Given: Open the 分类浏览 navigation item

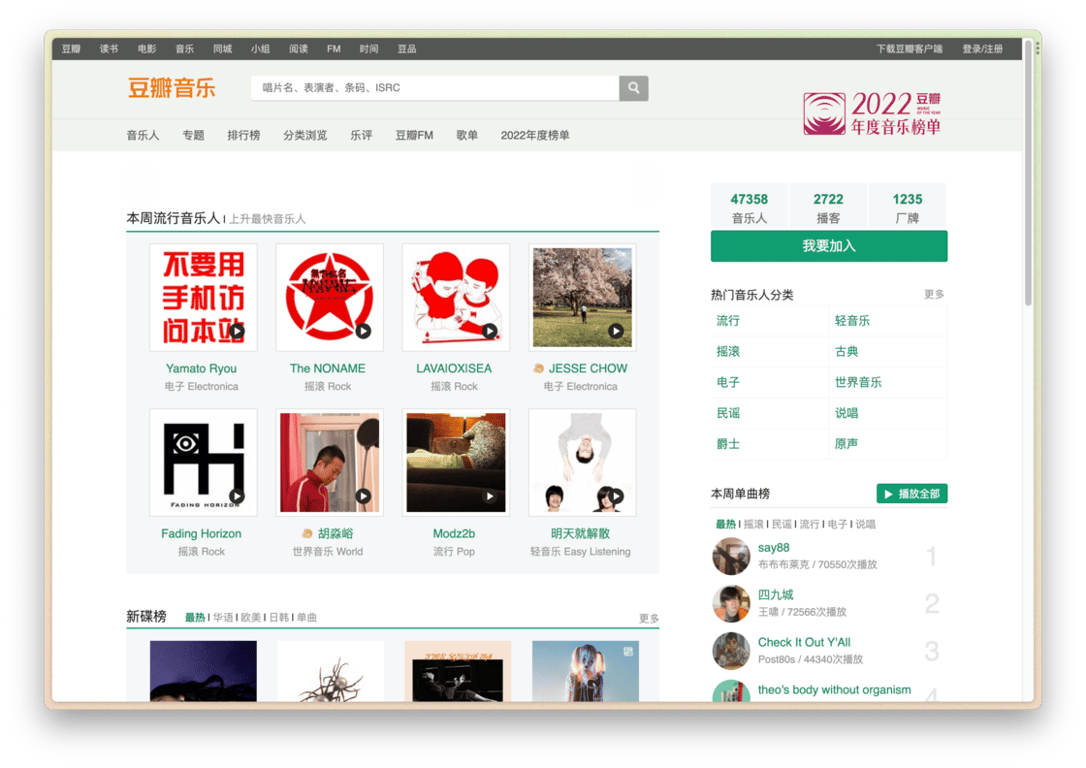Looking at the screenshot, I should (x=305, y=135).
